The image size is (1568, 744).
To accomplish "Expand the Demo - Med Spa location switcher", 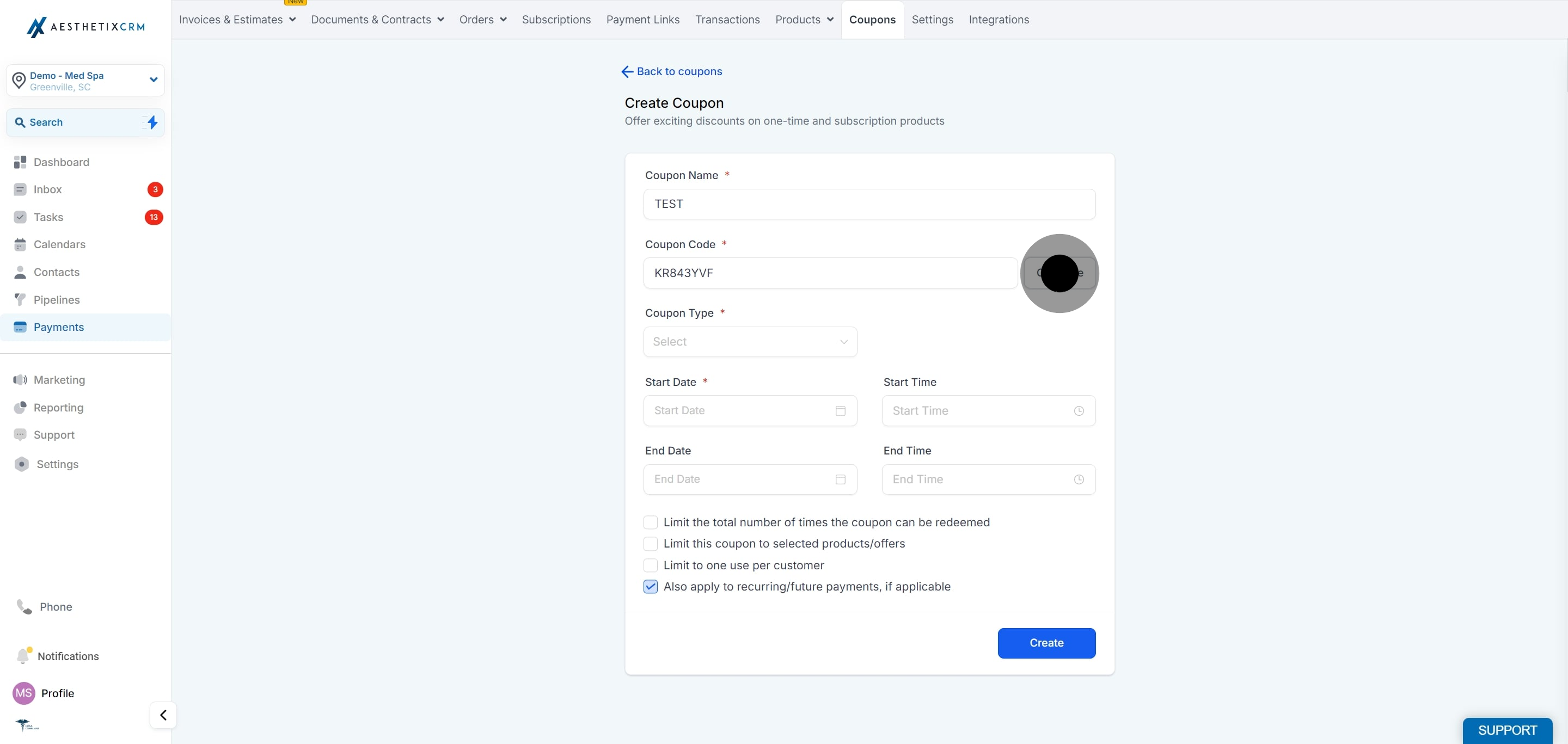I will pyautogui.click(x=85, y=81).
